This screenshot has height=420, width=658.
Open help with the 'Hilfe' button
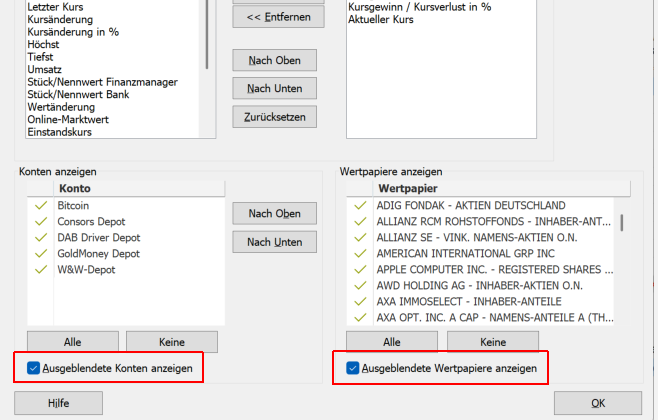(x=58, y=403)
